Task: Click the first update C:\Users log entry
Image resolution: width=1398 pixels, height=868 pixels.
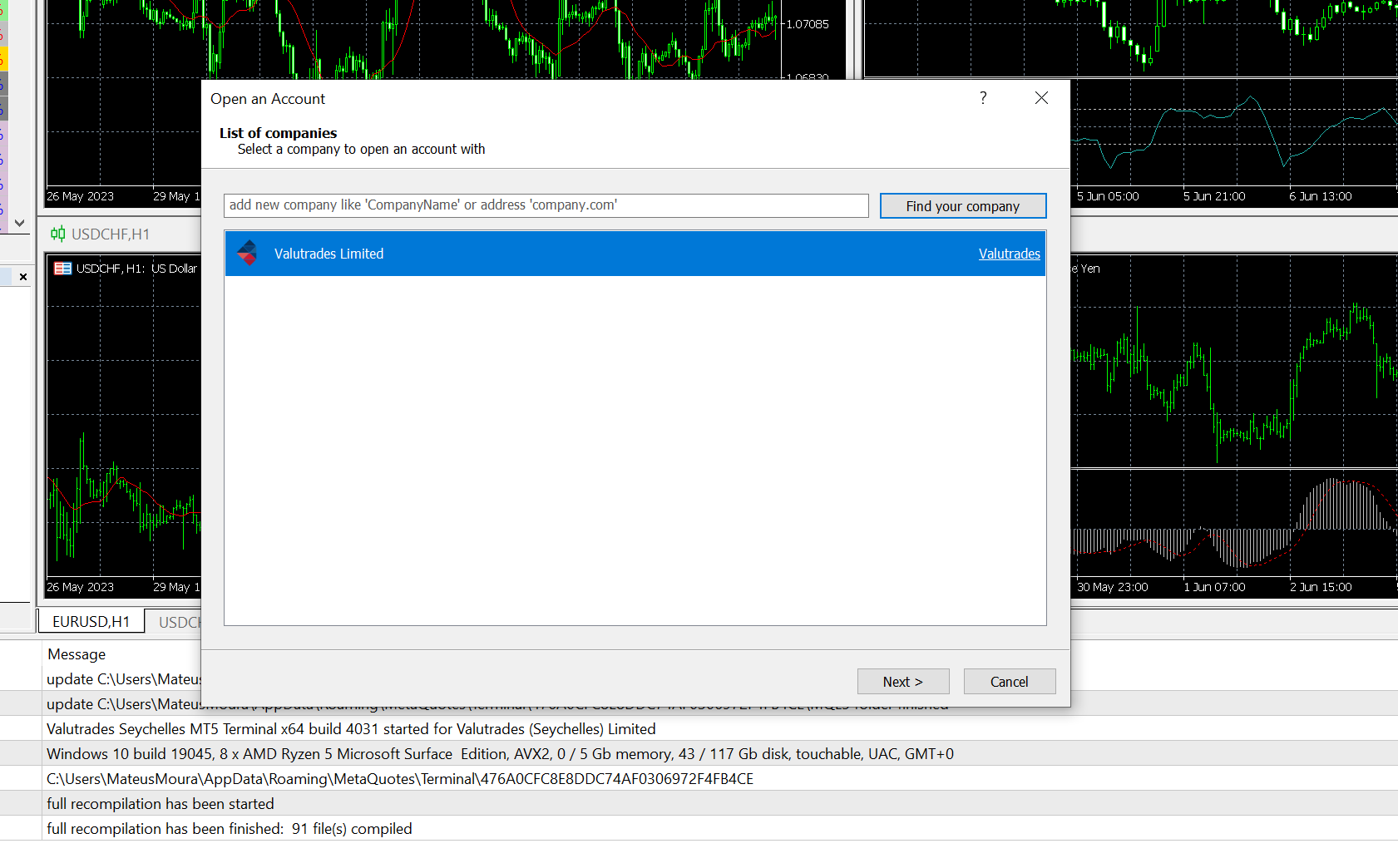Action: coord(124,679)
